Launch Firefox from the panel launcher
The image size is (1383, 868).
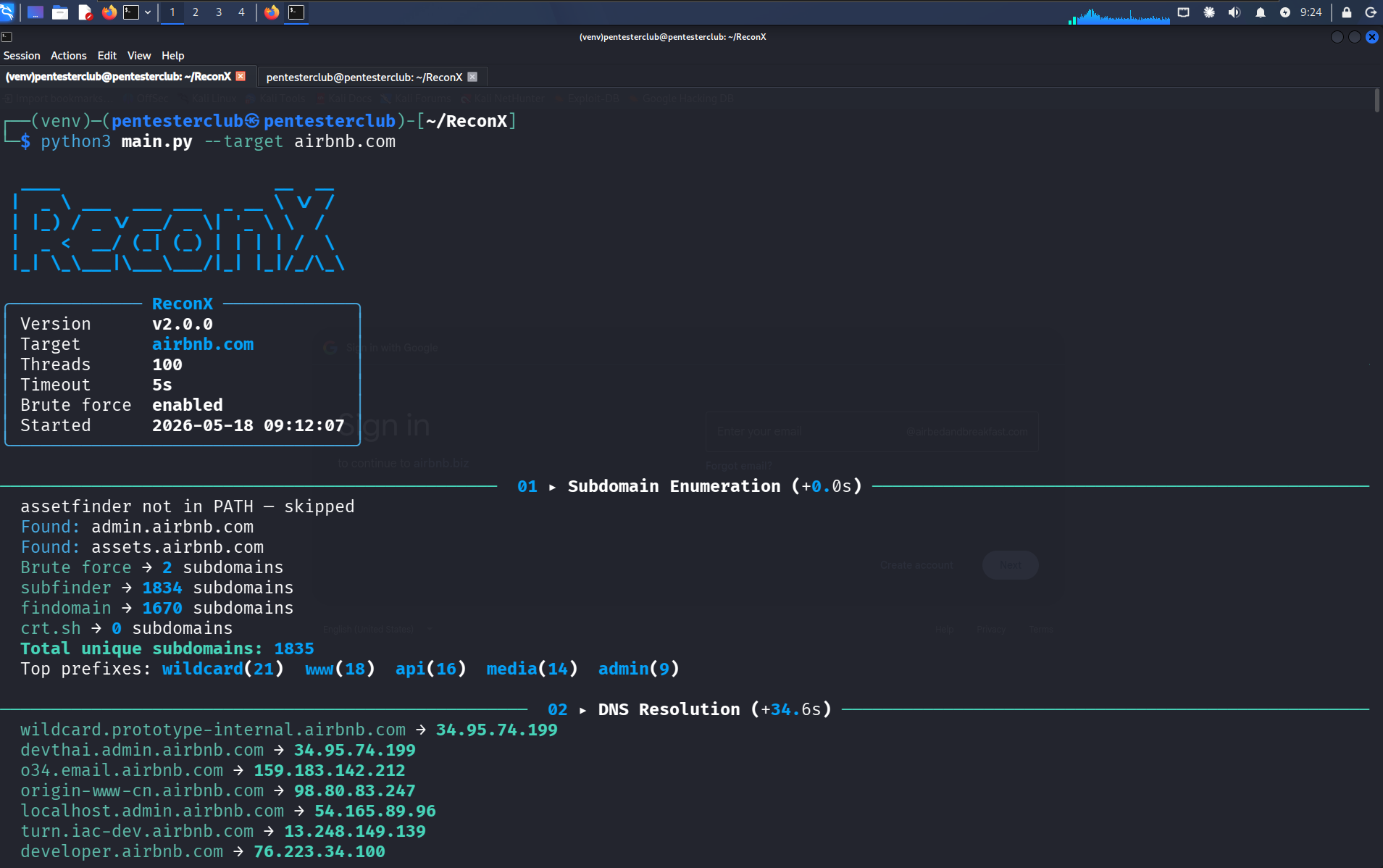point(109,12)
